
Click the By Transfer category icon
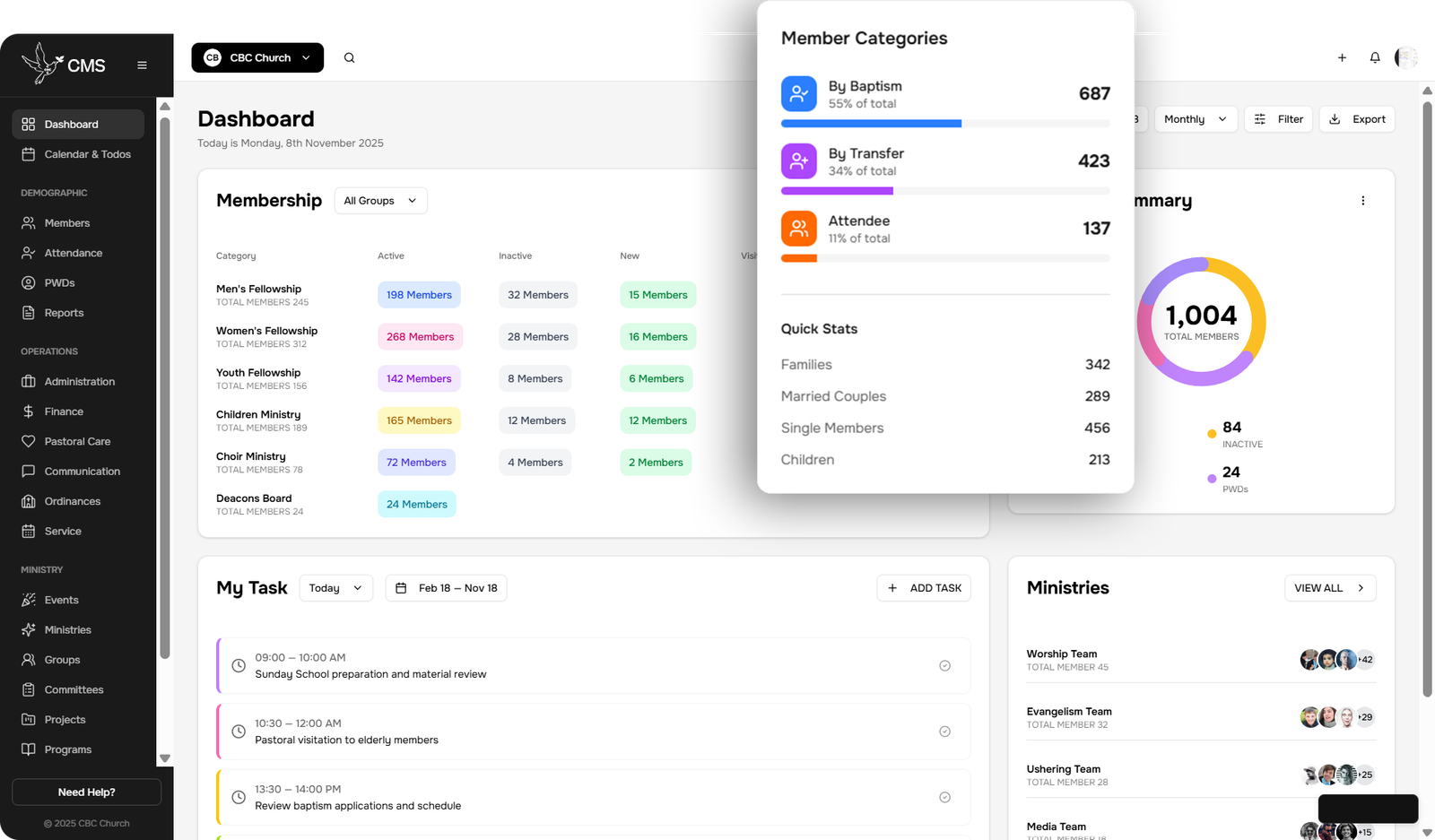point(798,161)
